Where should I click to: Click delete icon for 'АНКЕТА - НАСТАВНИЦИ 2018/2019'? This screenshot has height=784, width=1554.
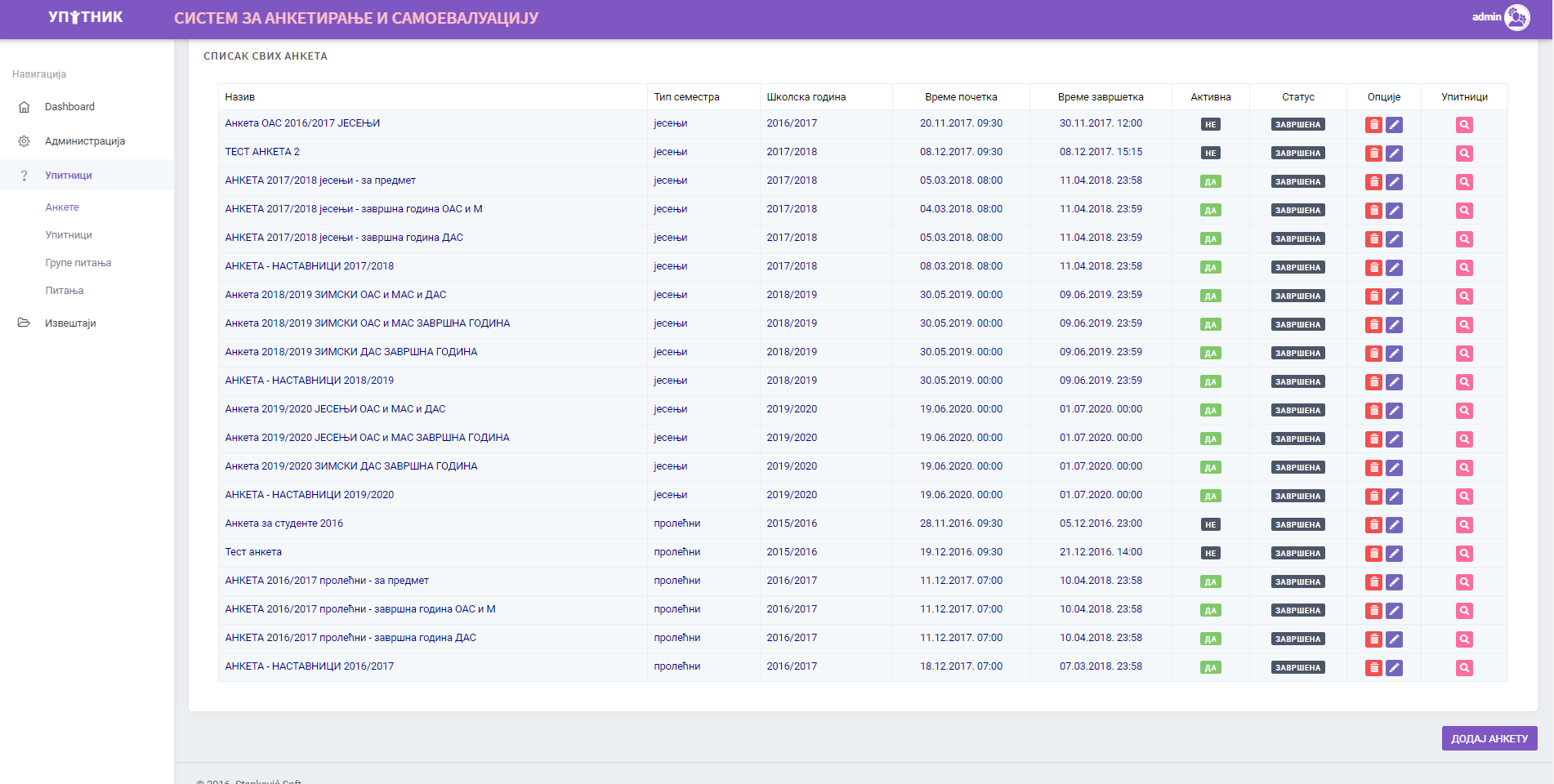tap(1373, 382)
